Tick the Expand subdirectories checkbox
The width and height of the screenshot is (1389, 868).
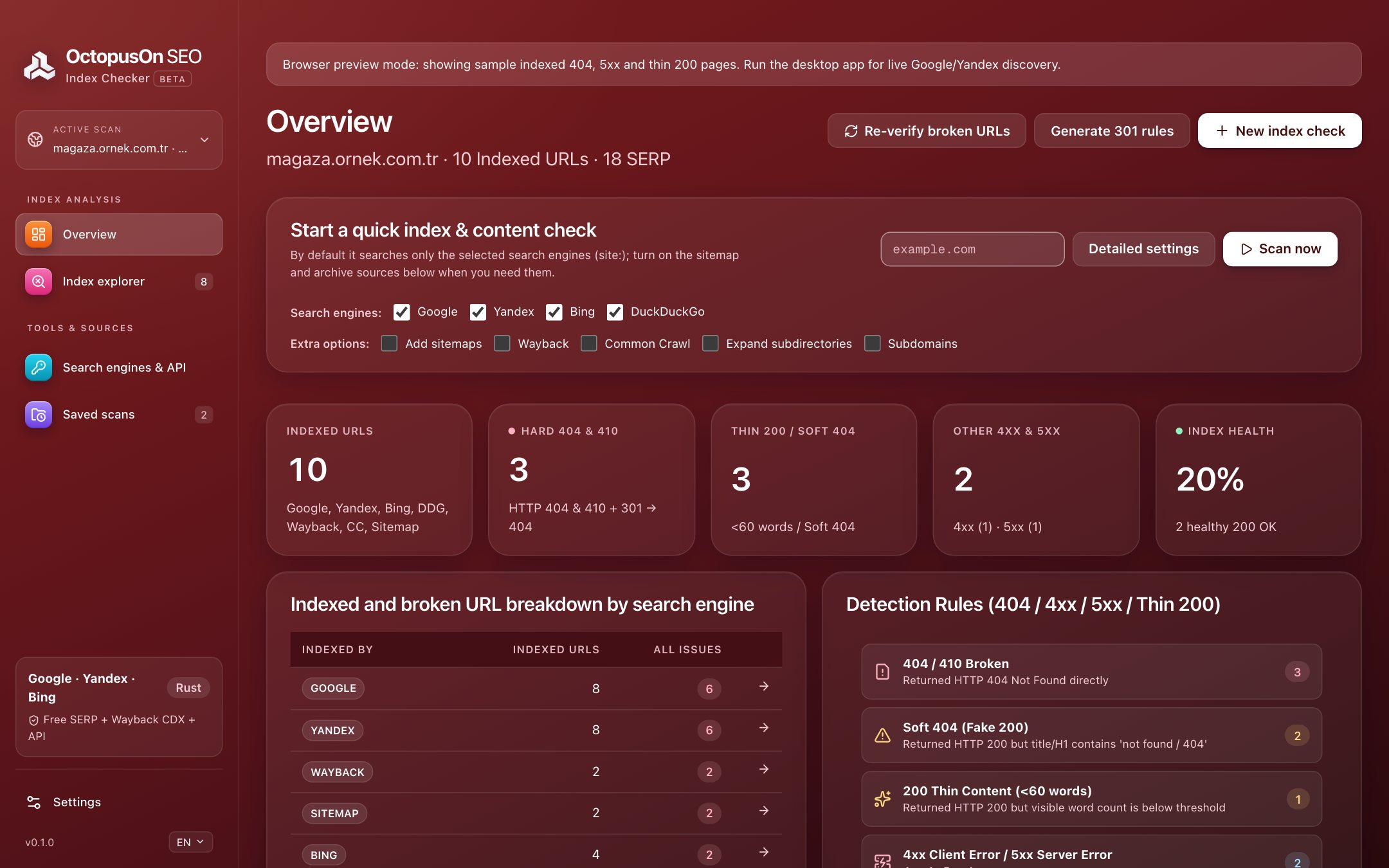(x=711, y=343)
